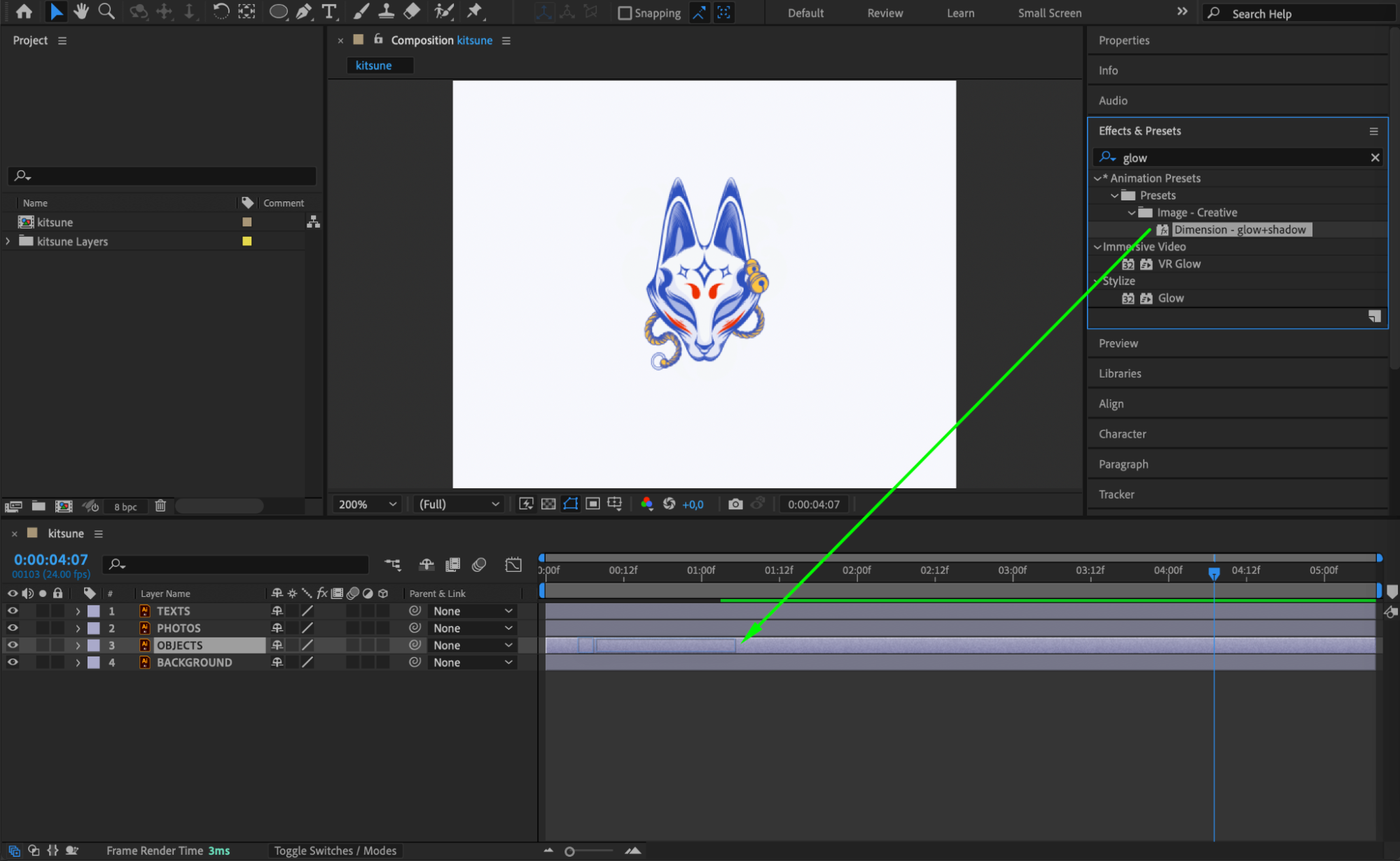
Task: Delete selected item with trash icon
Action: [x=160, y=506]
